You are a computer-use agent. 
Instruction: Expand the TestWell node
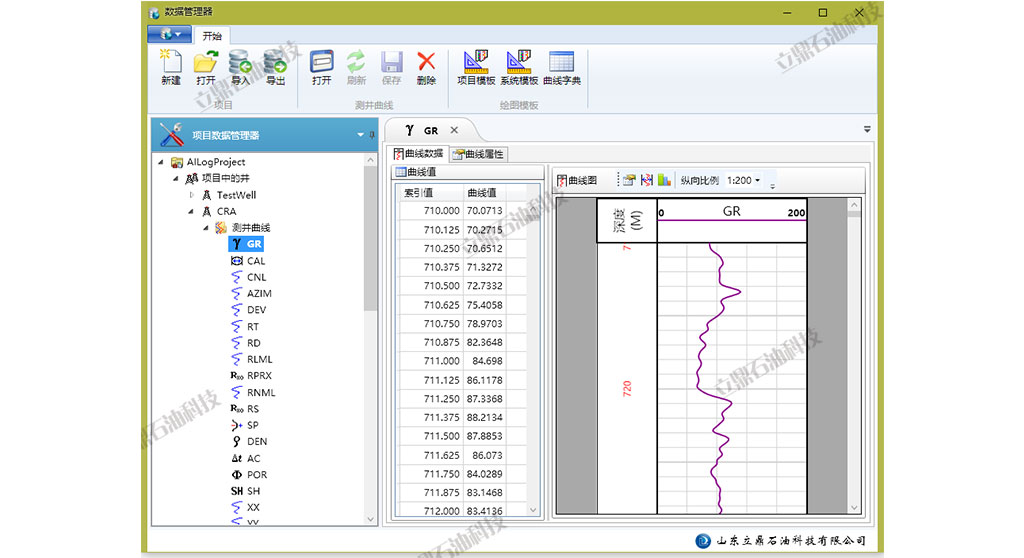point(191,195)
